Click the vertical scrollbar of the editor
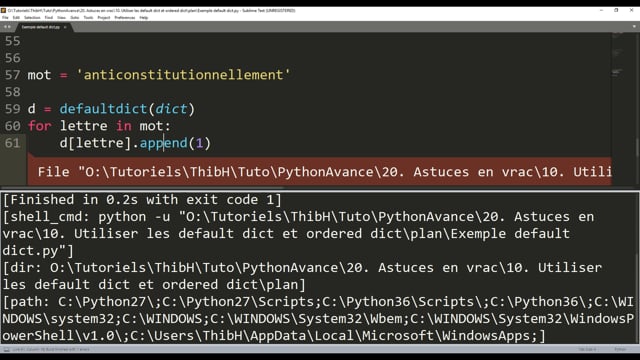Screen dimensions: 640x360 coord(637,147)
